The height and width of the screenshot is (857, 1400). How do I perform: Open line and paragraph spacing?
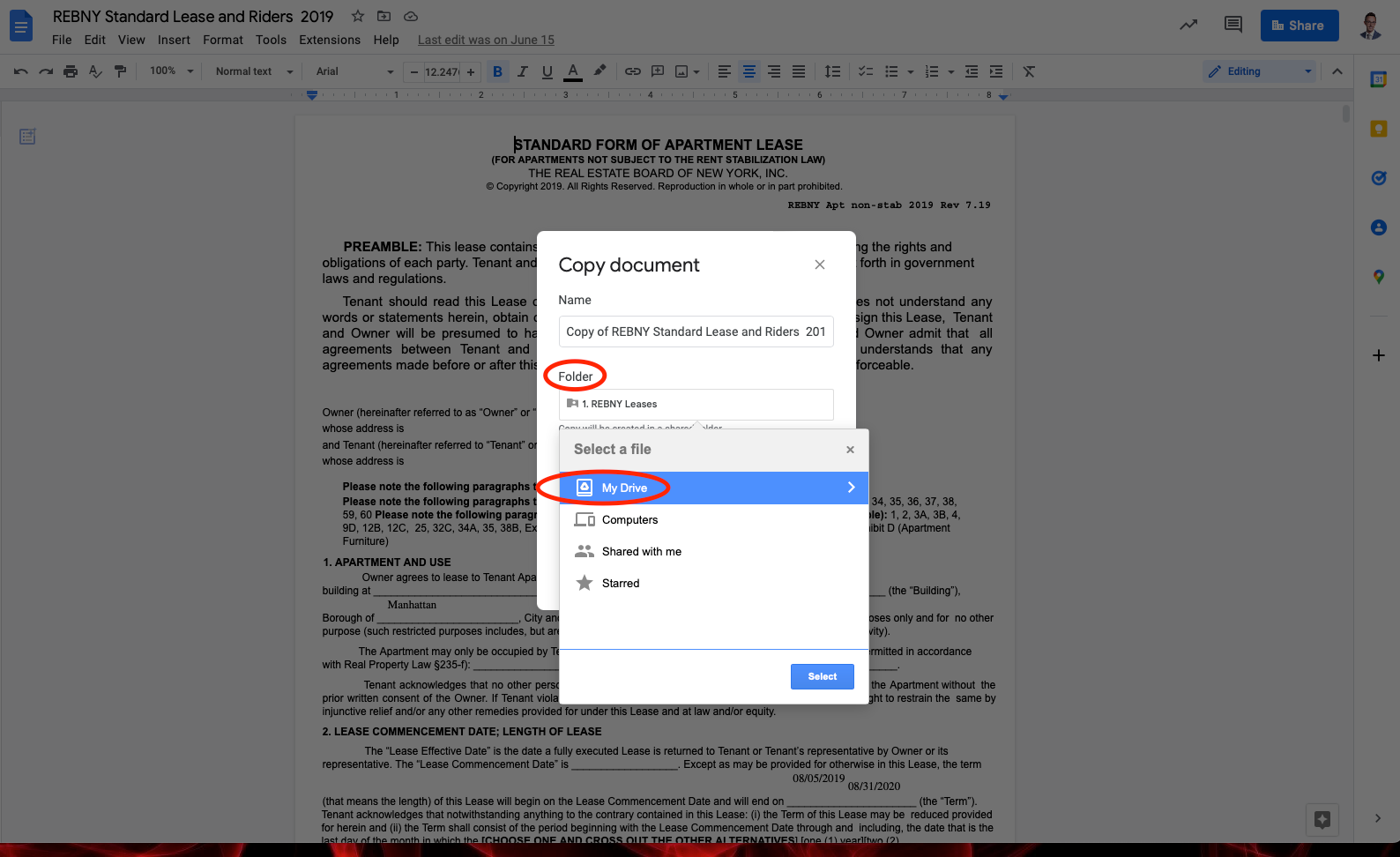point(832,71)
